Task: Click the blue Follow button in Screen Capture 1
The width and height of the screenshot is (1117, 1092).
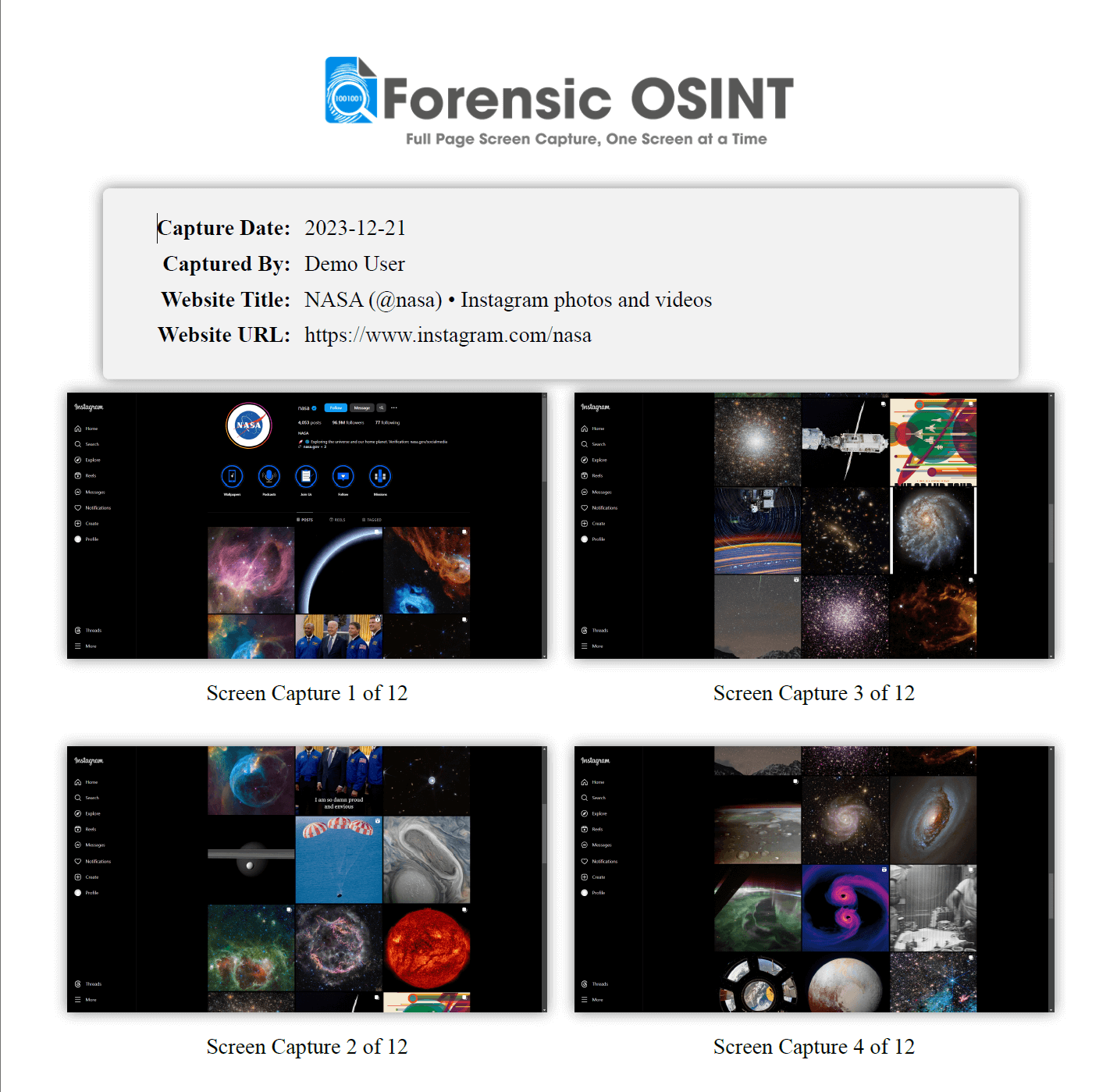Action: pos(336,407)
